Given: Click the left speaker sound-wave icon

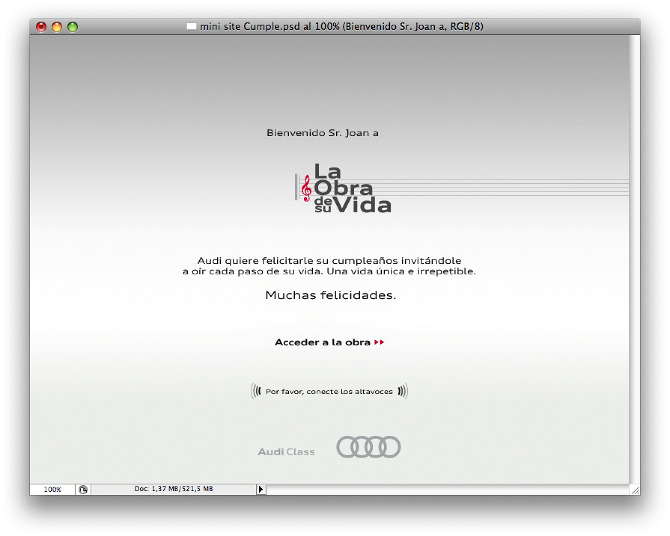Looking at the screenshot, I should coord(256,391).
